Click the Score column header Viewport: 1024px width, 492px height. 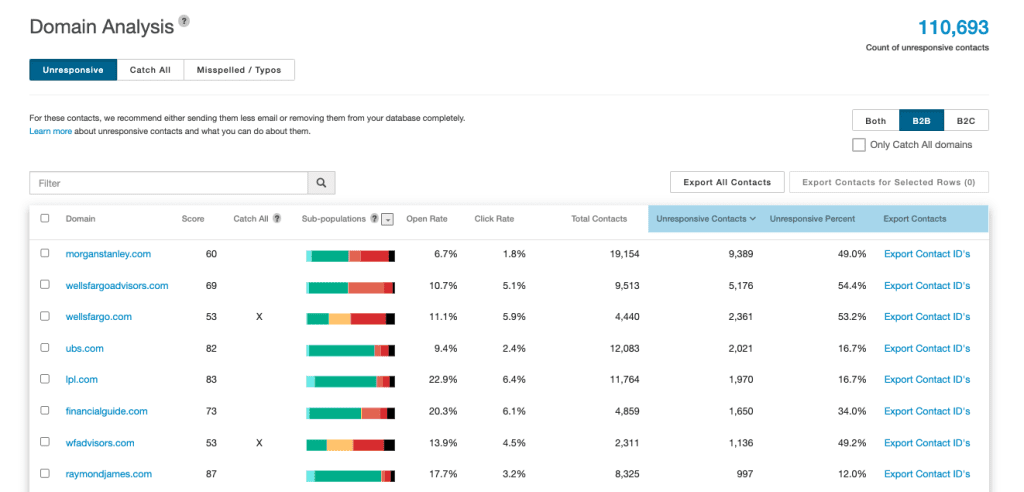pyautogui.click(x=193, y=219)
